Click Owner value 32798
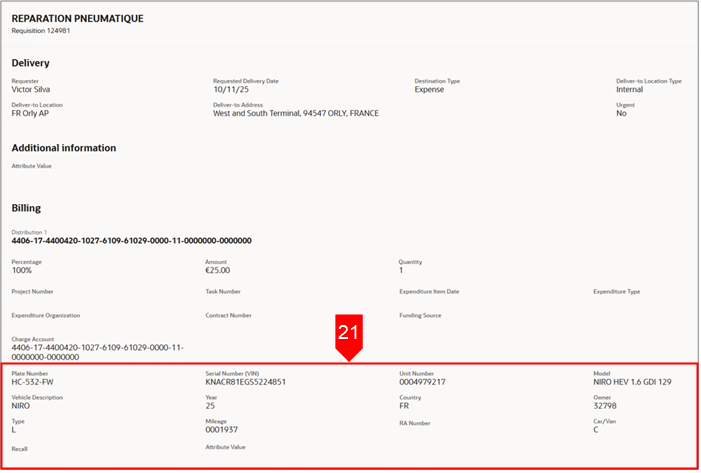 tap(605, 406)
